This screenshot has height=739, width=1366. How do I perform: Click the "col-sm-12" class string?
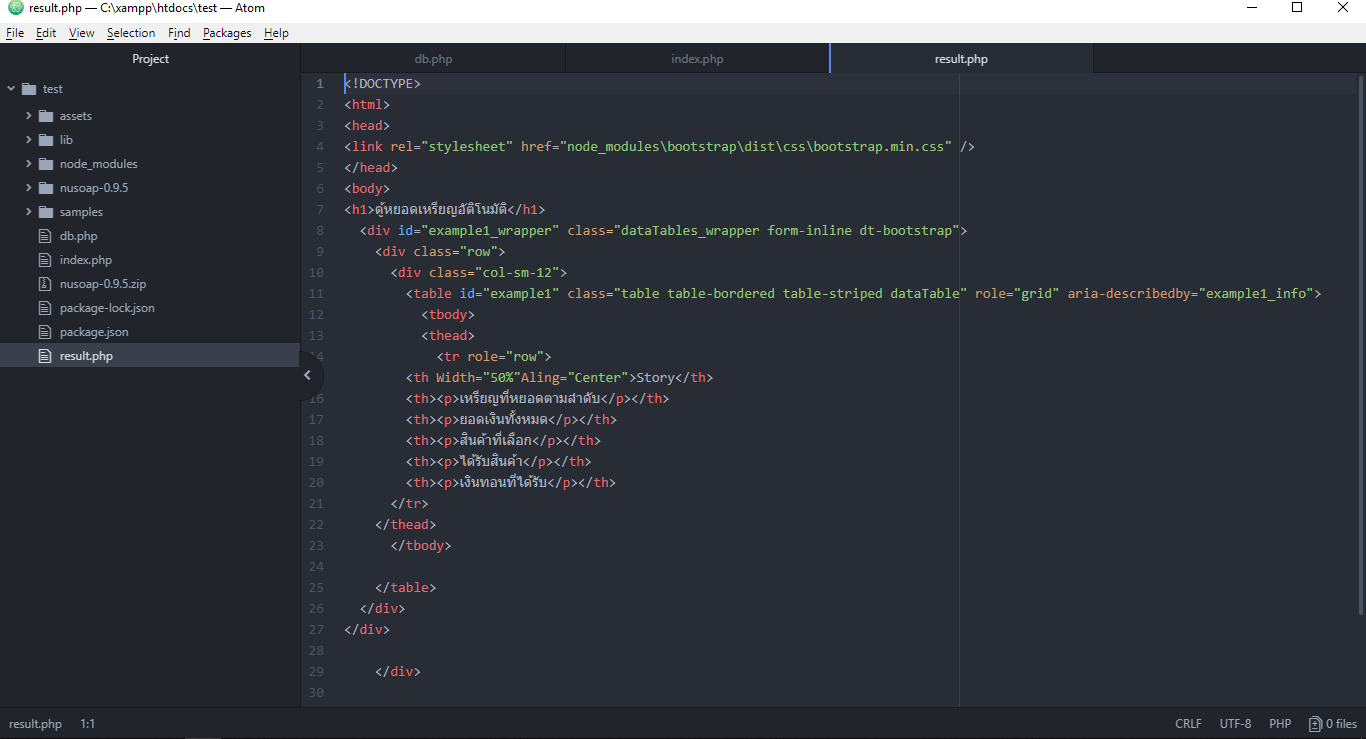pyautogui.click(x=521, y=273)
